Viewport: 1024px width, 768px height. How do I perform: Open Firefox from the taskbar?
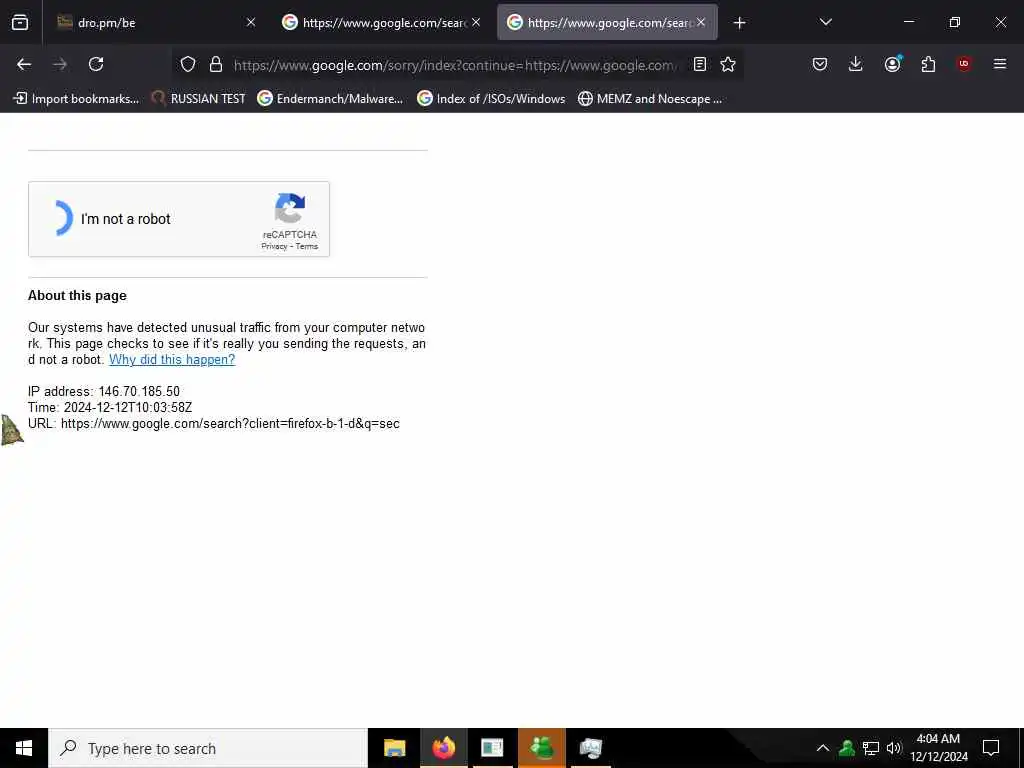tap(443, 748)
